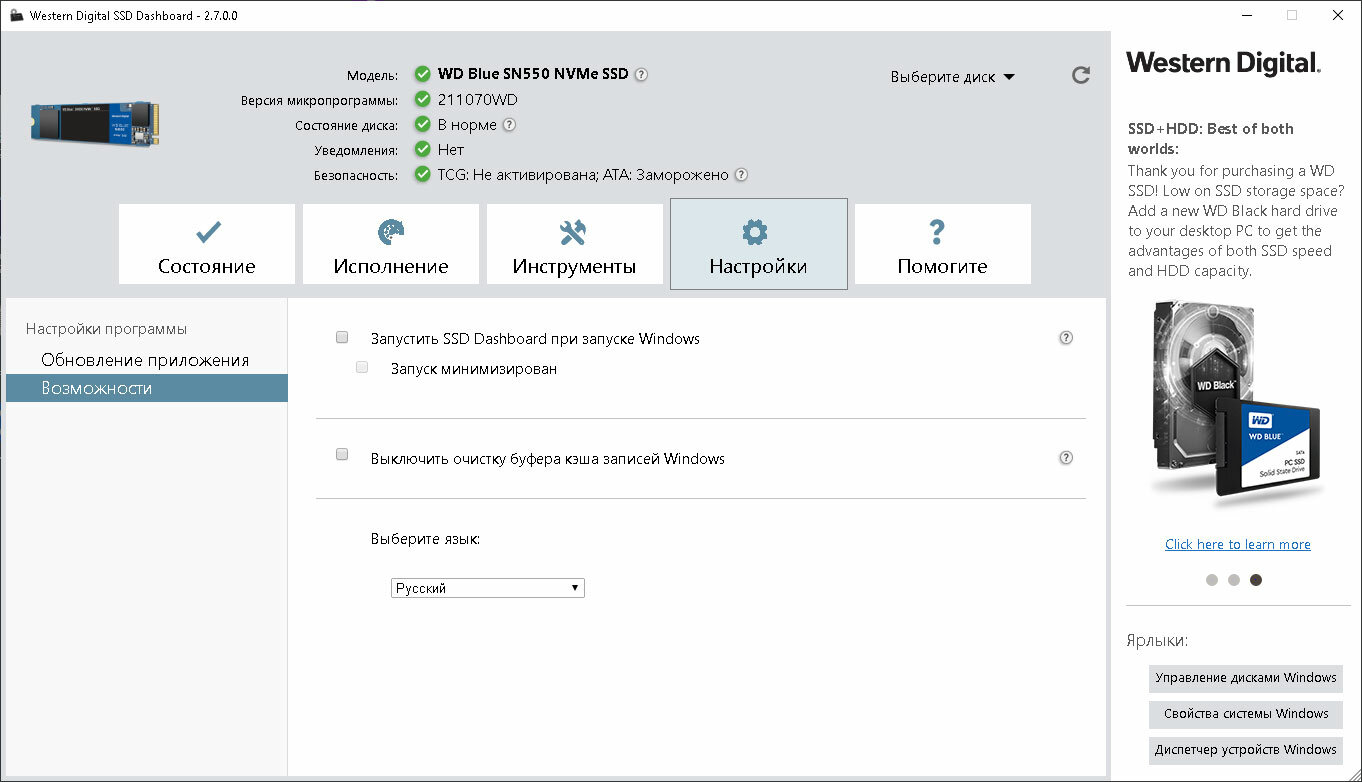Open the Исполнение performance gauge tab
The width and height of the screenshot is (1362, 782).
click(391, 243)
